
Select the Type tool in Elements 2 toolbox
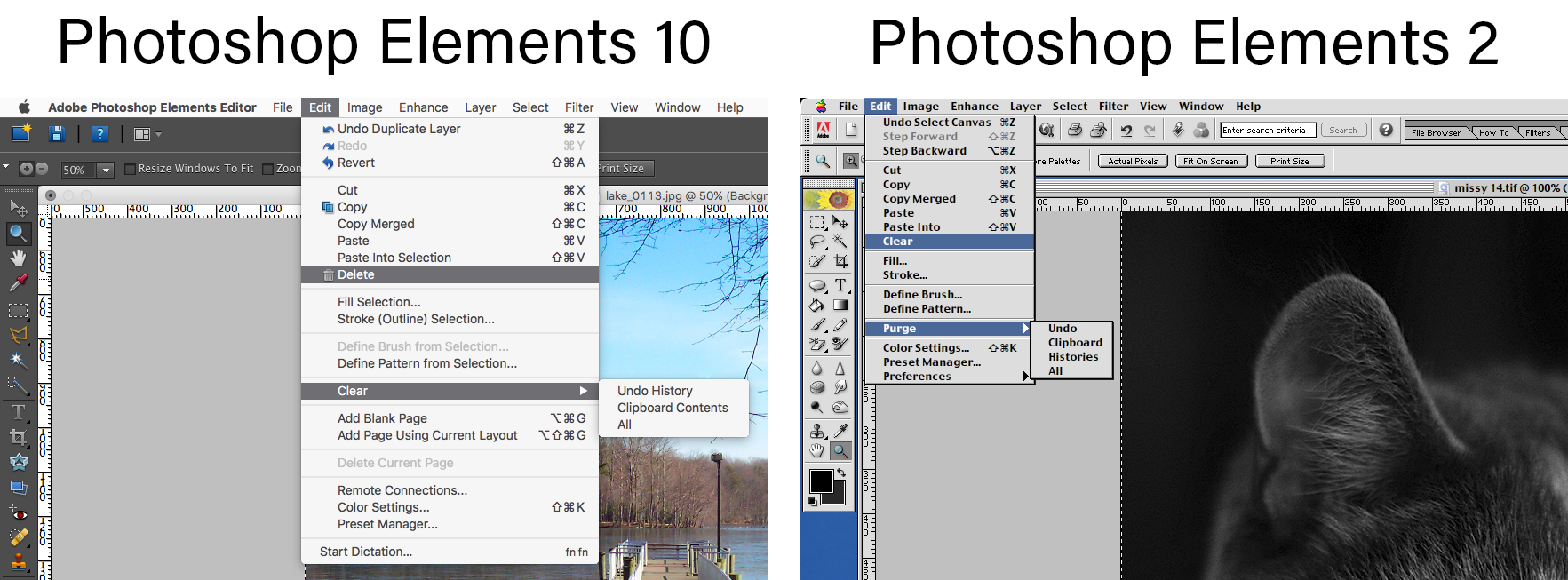click(840, 284)
